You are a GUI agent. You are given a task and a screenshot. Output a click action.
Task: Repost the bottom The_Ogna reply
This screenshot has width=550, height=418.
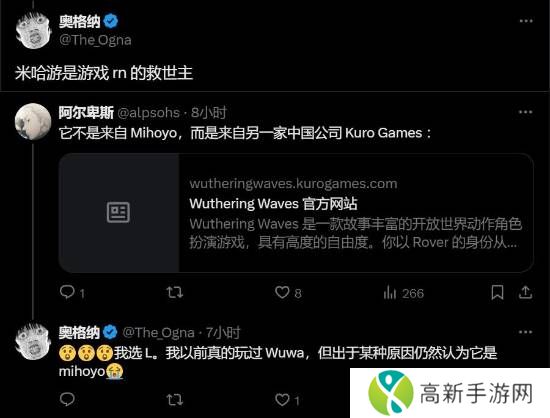[175, 399]
